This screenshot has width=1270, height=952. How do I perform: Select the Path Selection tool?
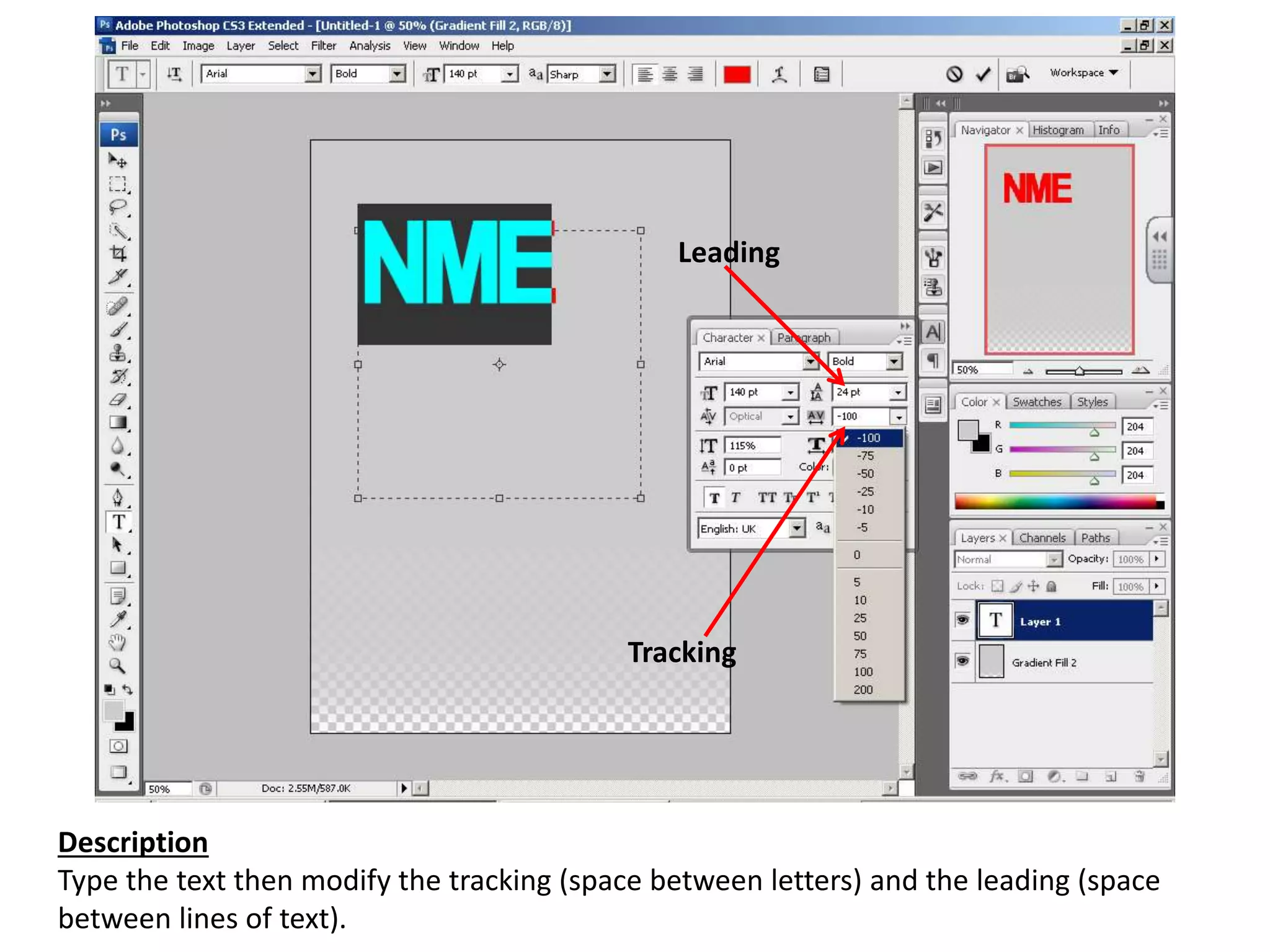click(118, 545)
